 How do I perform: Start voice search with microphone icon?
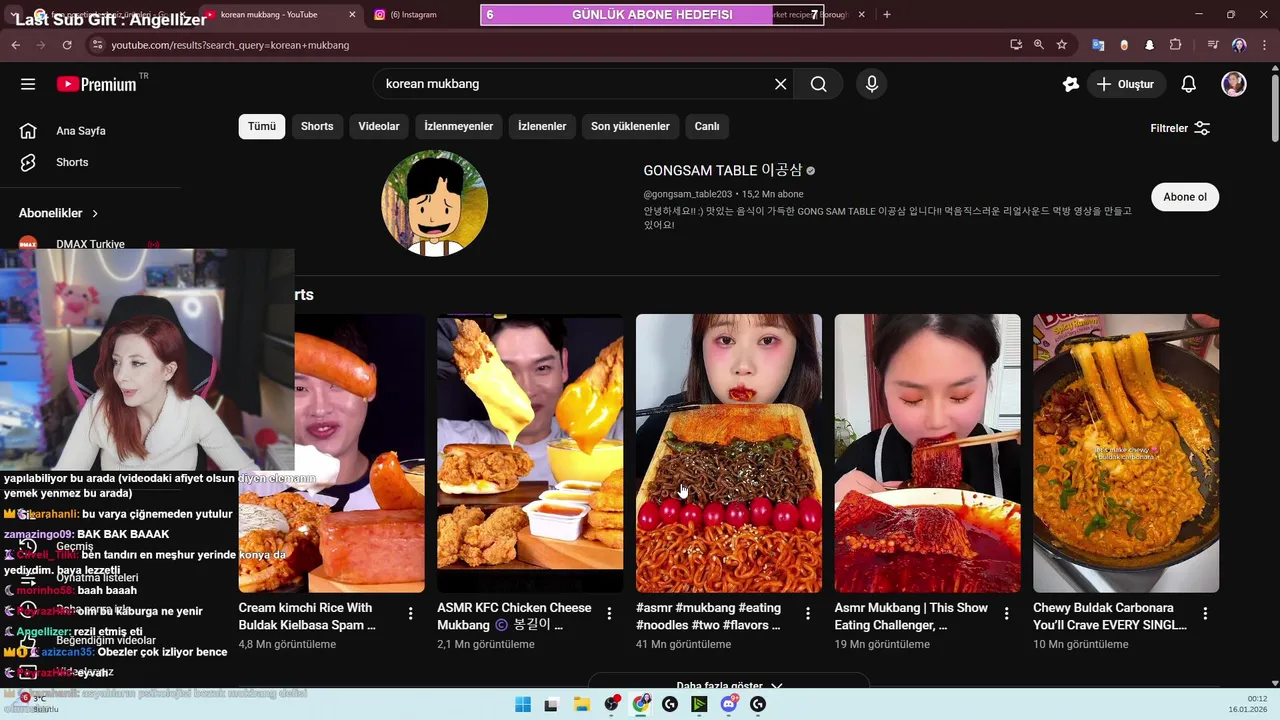tap(872, 84)
